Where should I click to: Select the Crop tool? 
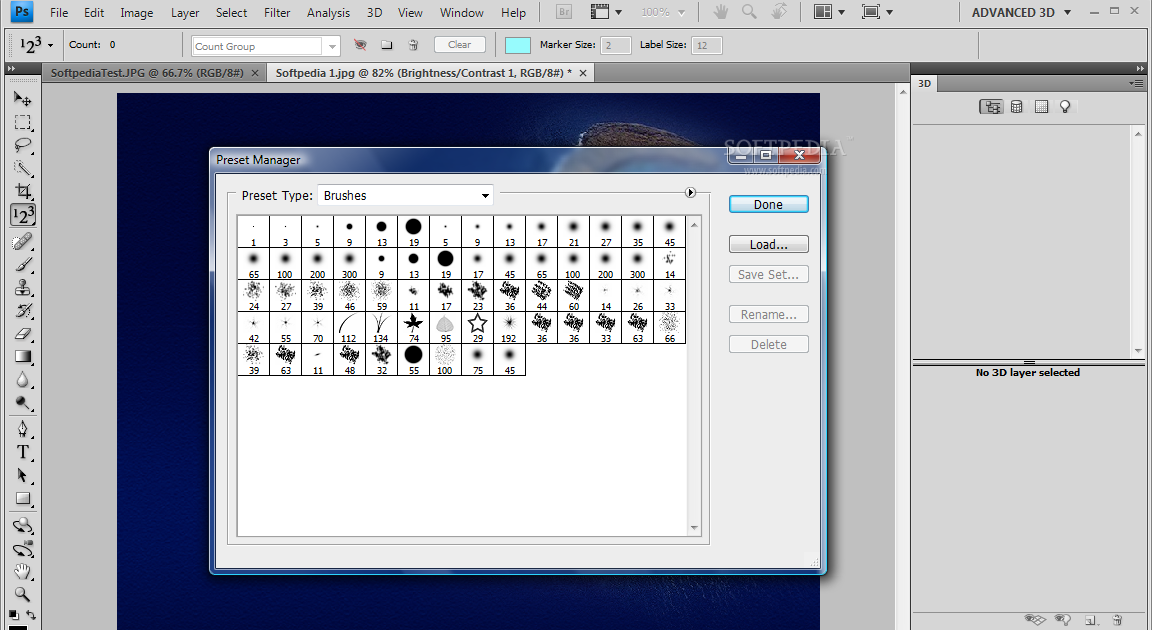(x=23, y=192)
